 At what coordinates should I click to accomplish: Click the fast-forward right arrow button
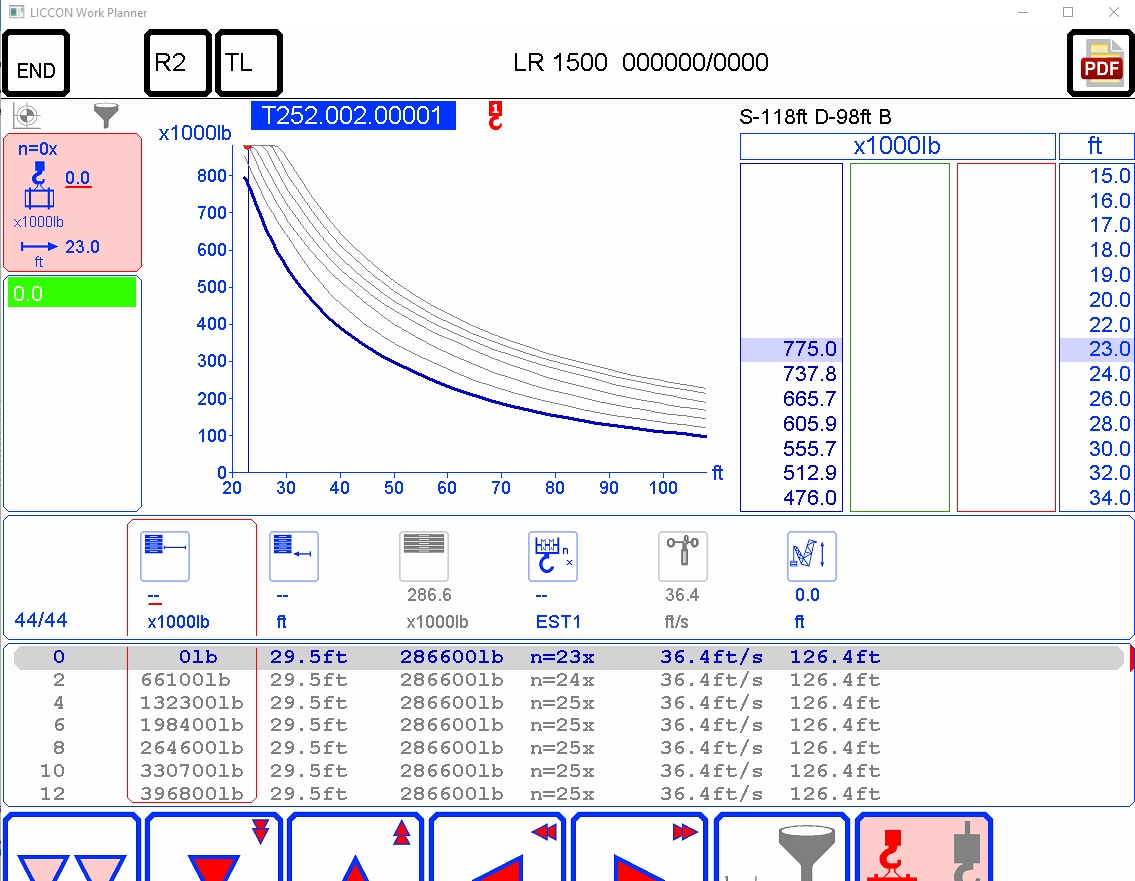coord(639,847)
